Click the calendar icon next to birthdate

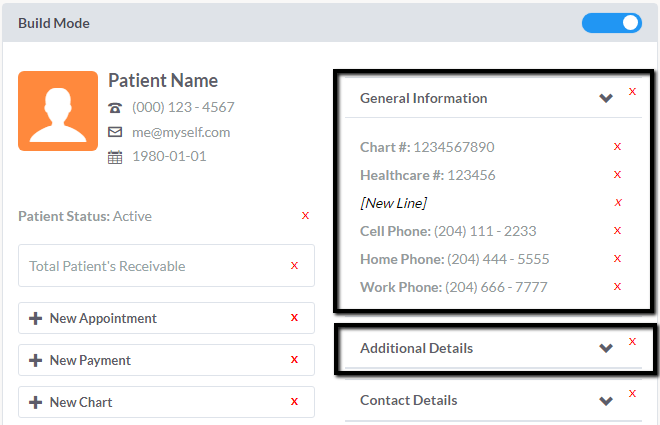click(x=115, y=157)
